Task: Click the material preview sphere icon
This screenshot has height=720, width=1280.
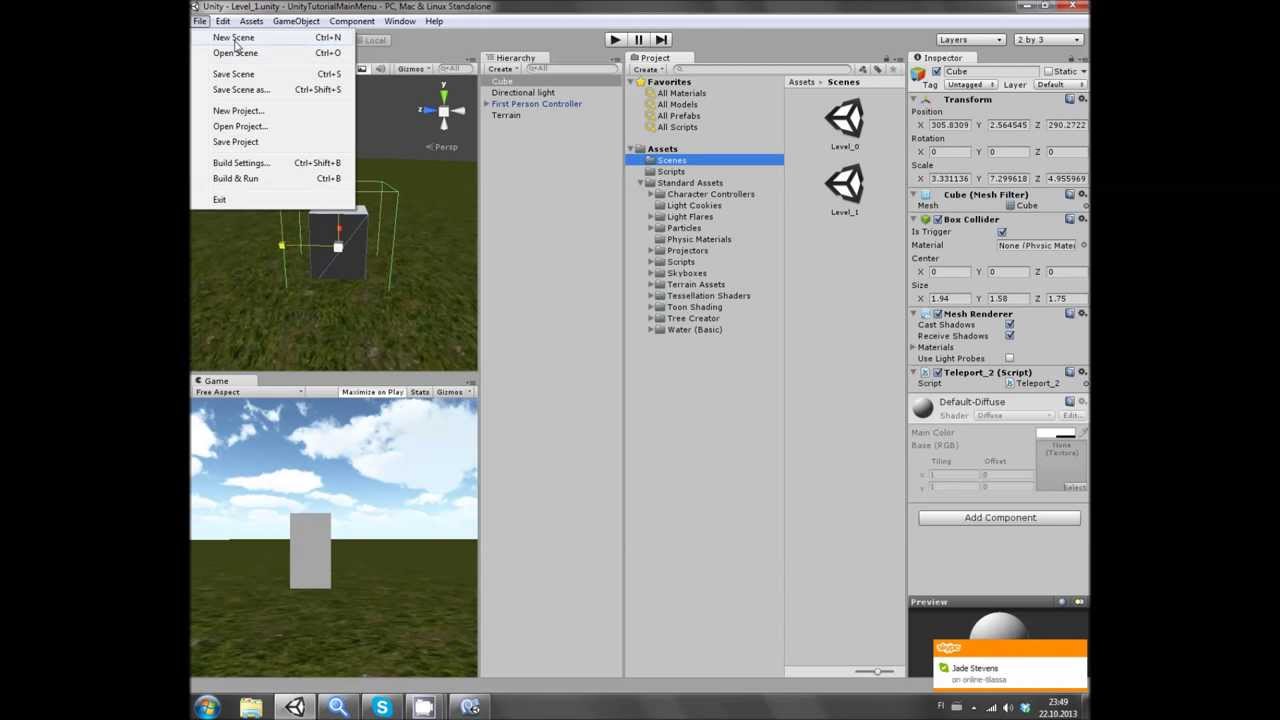Action: point(922,407)
